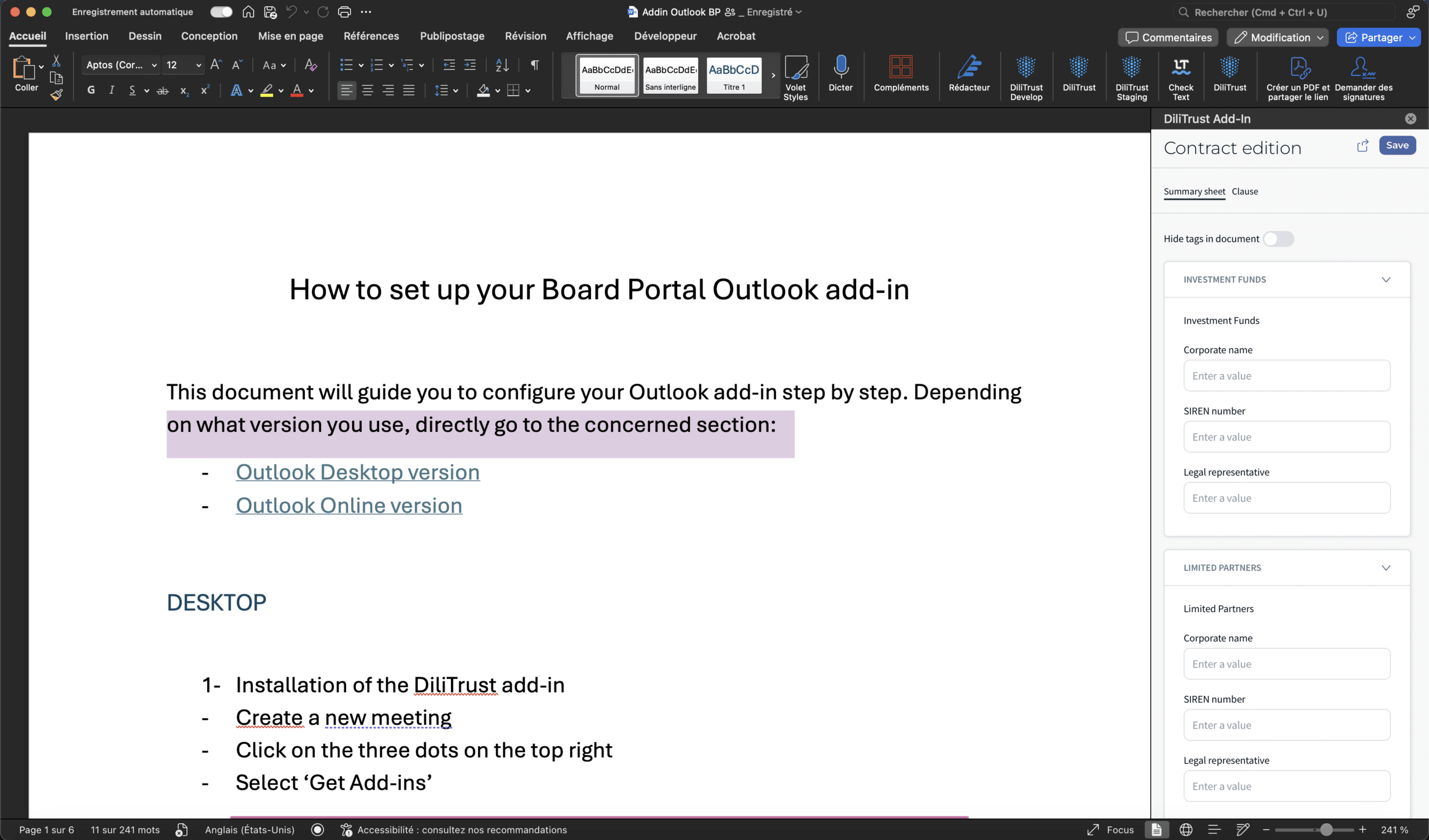Screen dimensions: 1429x840
Task: Open Demander des signatures tool
Action: click(1363, 68)
